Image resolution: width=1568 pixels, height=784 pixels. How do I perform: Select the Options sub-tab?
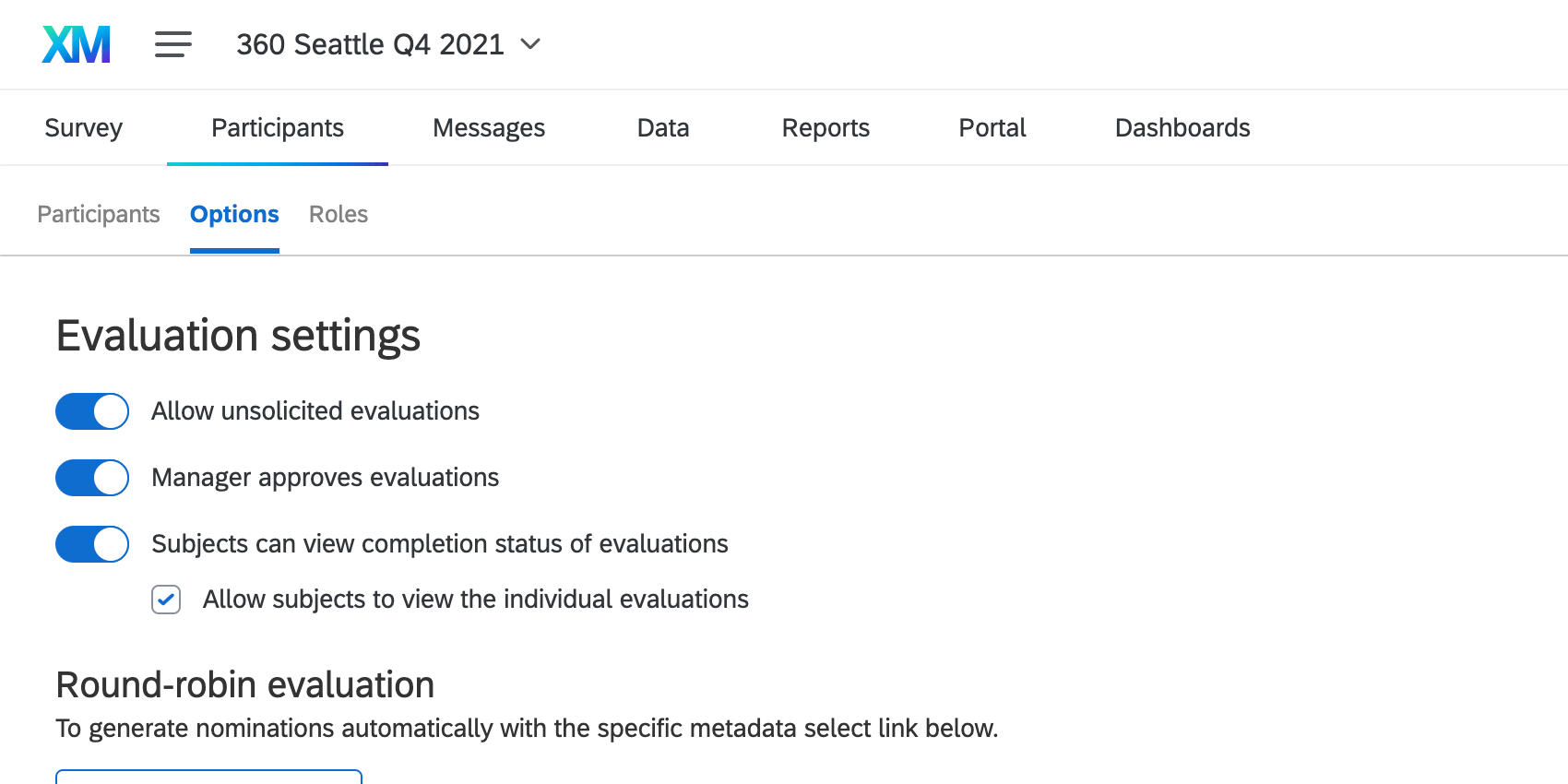(x=234, y=214)
